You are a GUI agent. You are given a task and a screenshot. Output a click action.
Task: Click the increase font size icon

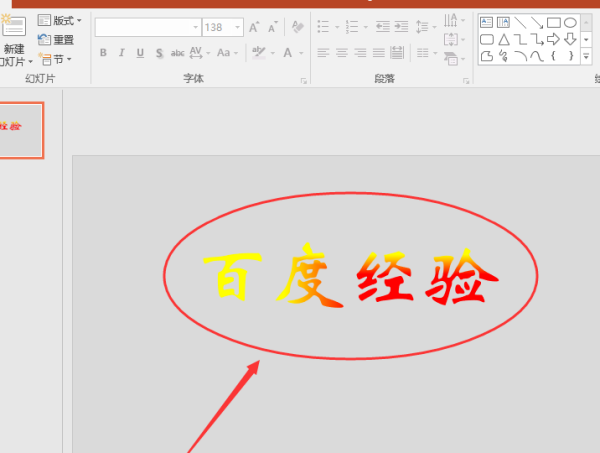coord(254,26)
